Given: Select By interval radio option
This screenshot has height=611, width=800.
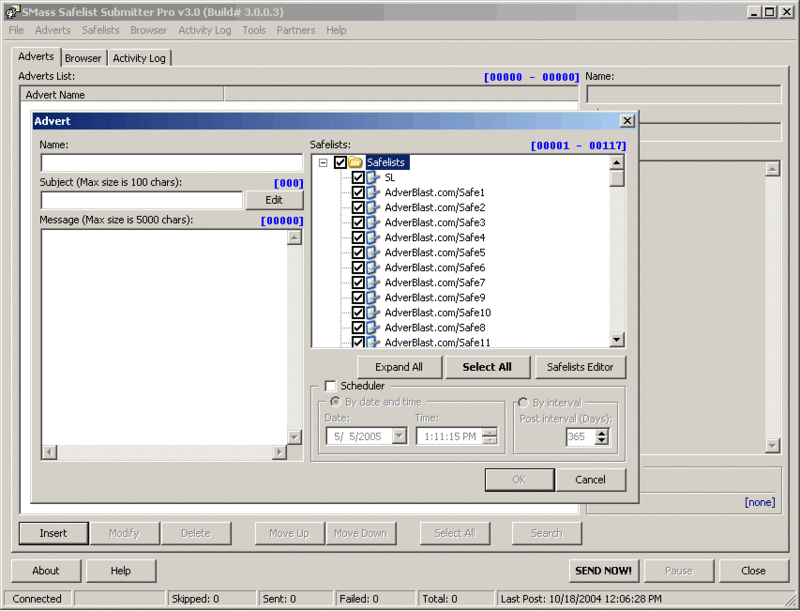Looking at the screenshot, I should pyautogui.click(x=523, y=403).
